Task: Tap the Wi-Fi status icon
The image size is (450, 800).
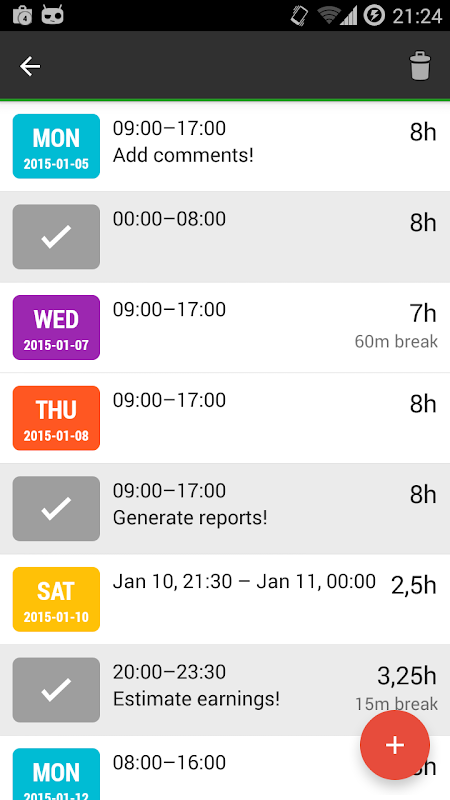Action: pos(329,15)
